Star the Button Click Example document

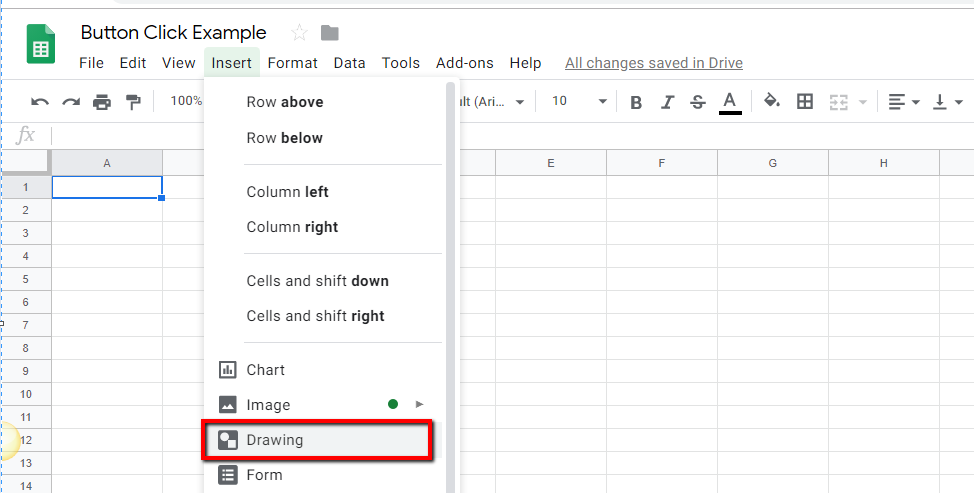click(299, 33)
